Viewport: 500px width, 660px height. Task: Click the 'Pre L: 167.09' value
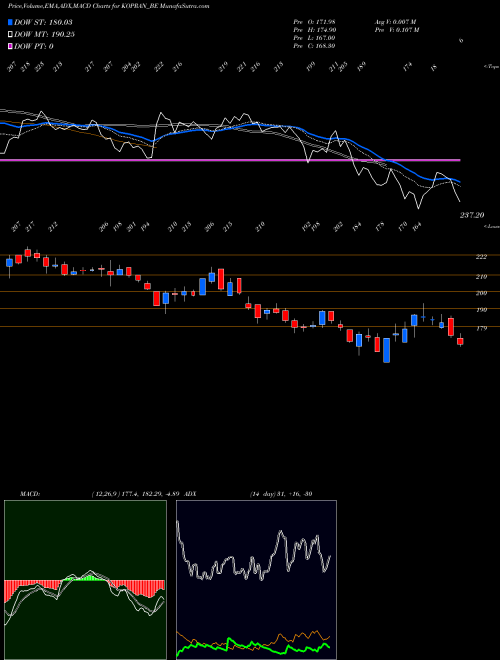tap(314, 38)
